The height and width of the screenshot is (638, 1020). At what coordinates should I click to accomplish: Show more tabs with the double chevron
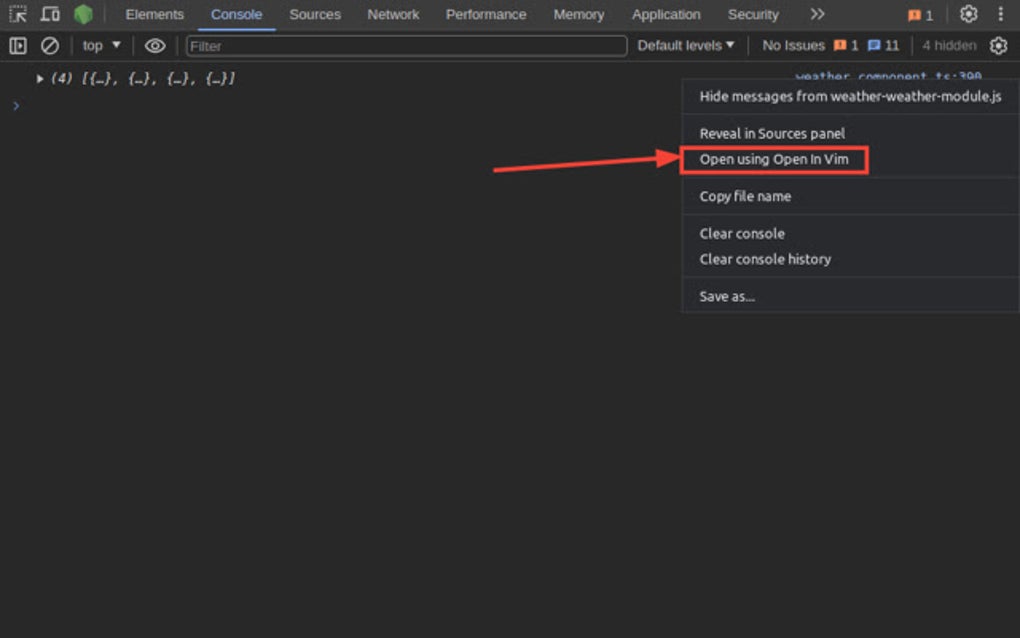click(817, 14)
